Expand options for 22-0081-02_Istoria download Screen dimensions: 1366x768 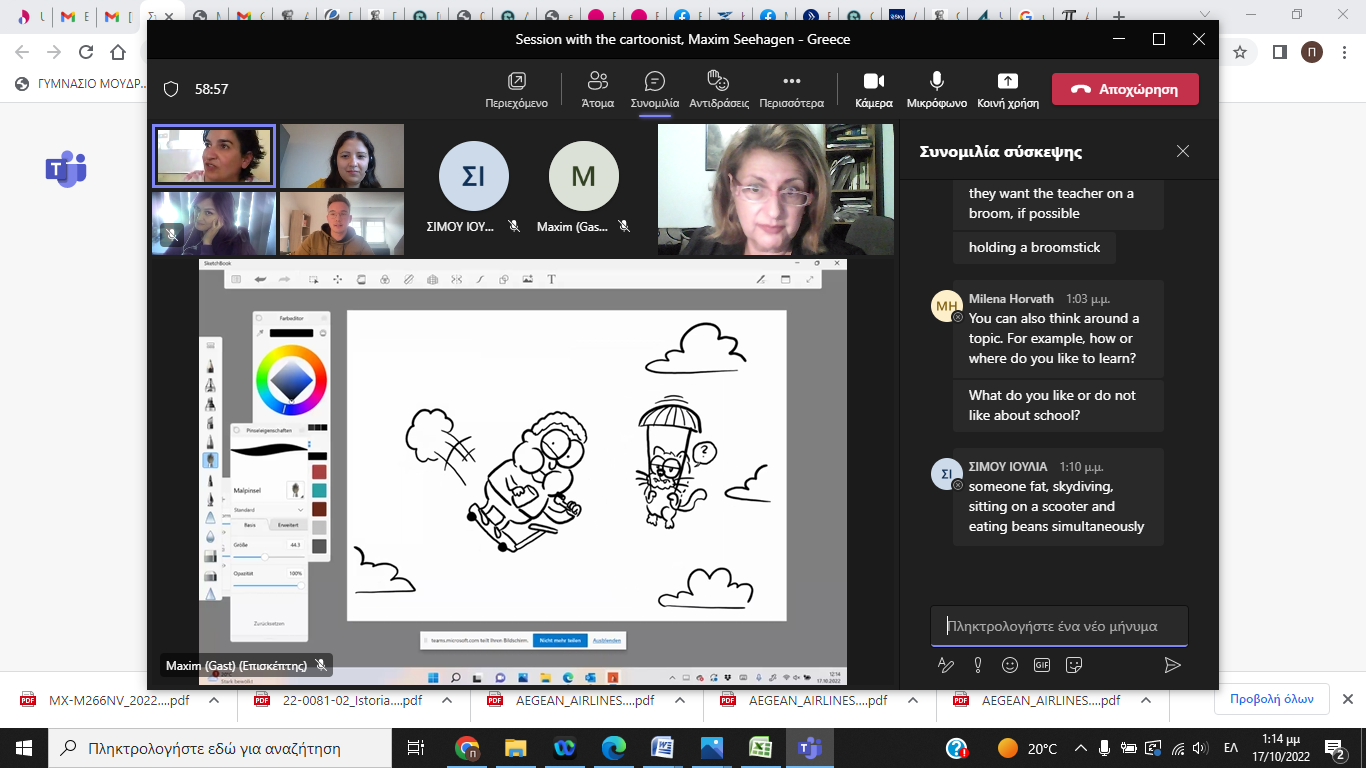coord(447,701)
